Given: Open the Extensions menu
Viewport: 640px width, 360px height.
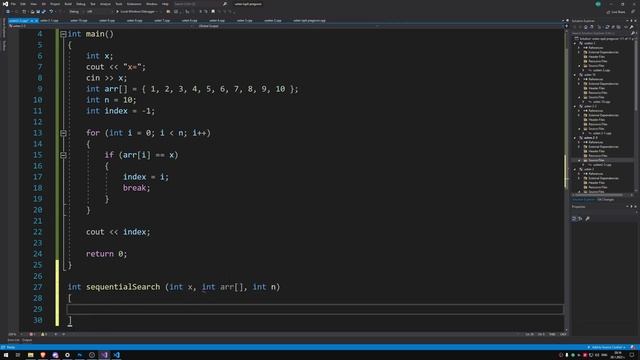Looking at the screenshot, I should 134,4.
